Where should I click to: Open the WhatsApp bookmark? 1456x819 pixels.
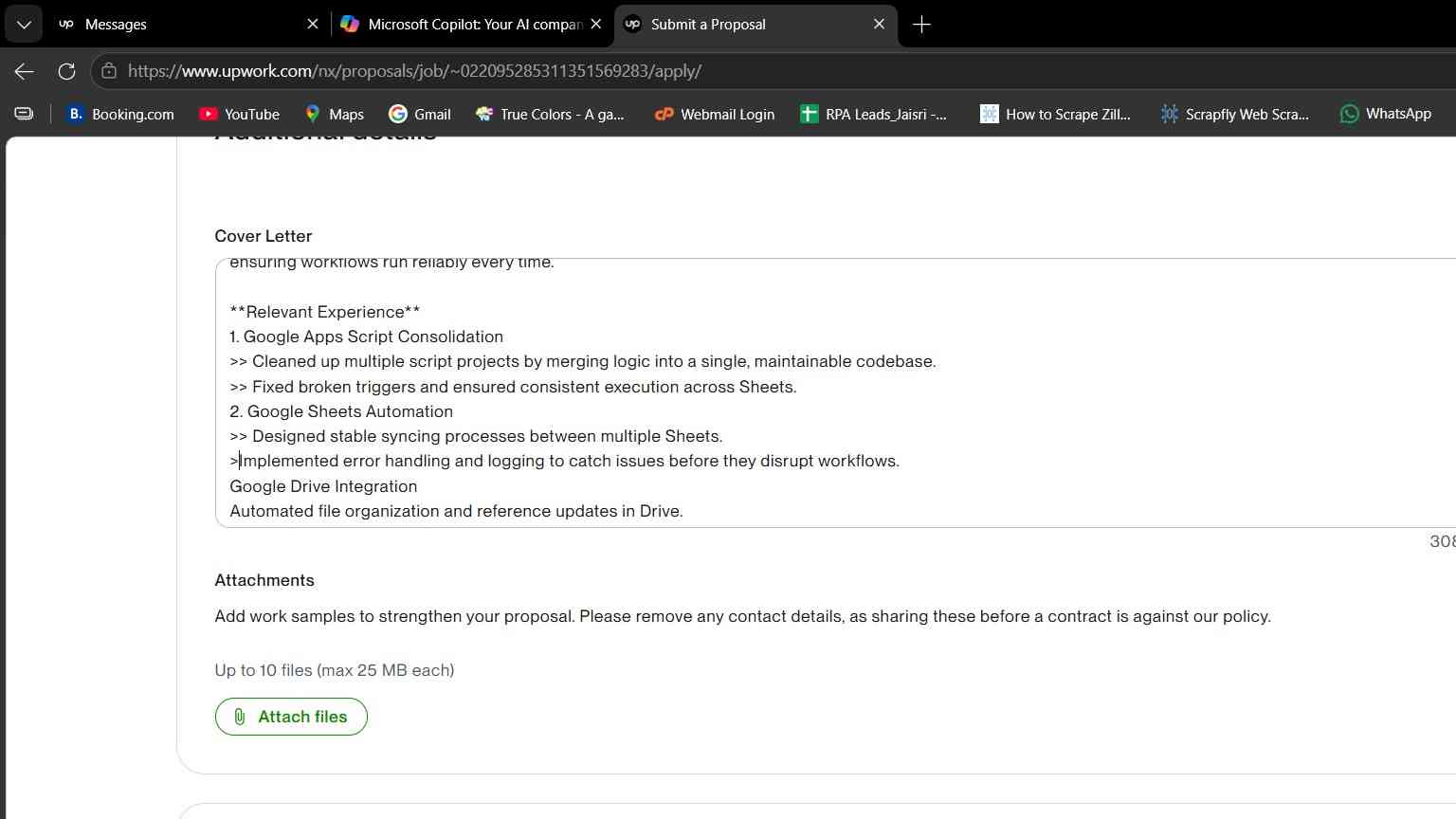(1385, 114)
